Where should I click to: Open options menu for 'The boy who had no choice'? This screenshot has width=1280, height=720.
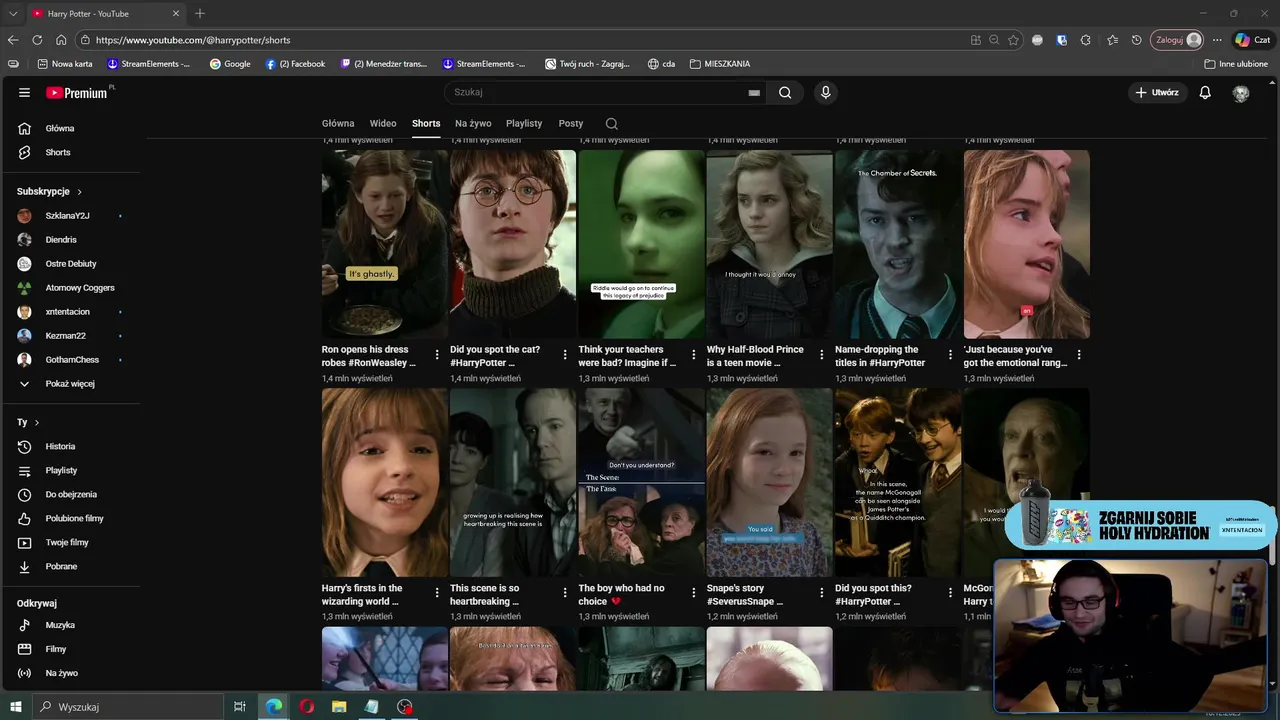coord(694,593)
